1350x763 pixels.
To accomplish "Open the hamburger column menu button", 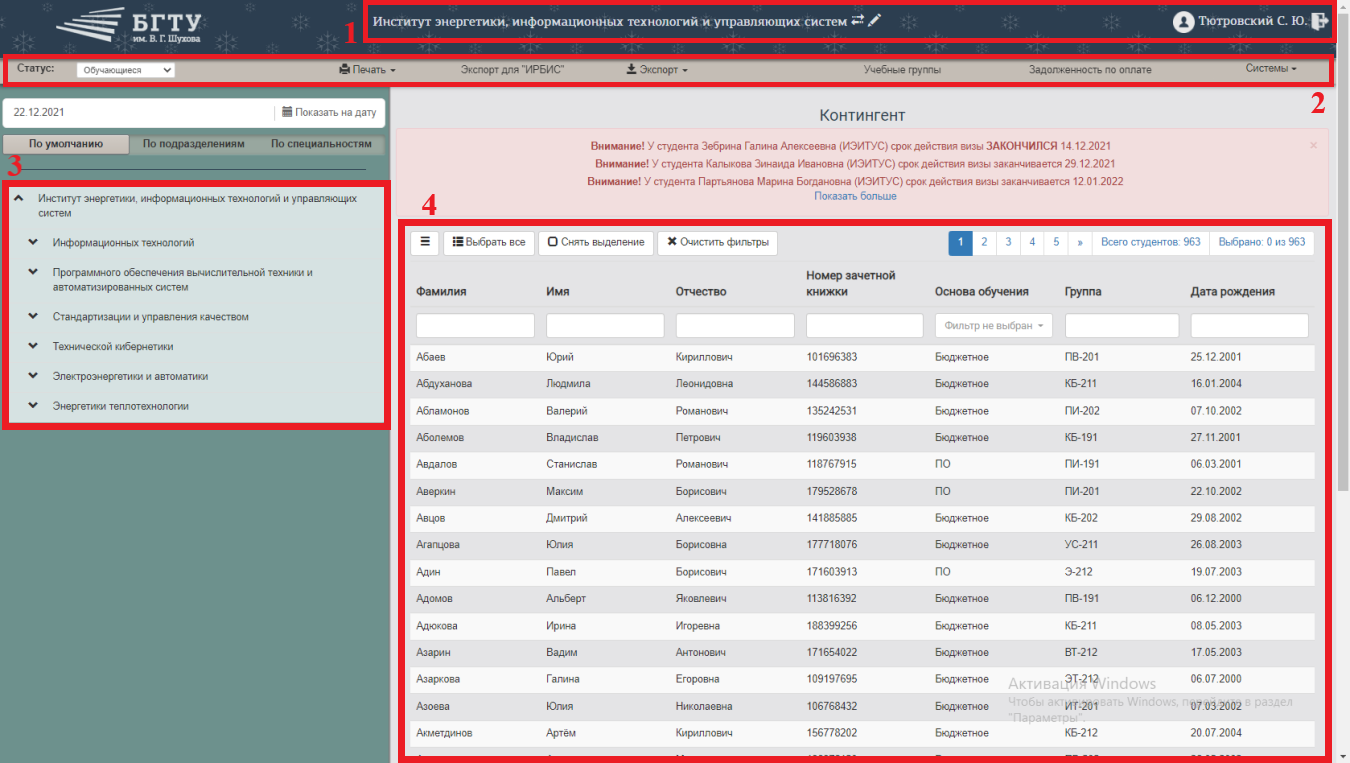I will (x=425, y=242).
